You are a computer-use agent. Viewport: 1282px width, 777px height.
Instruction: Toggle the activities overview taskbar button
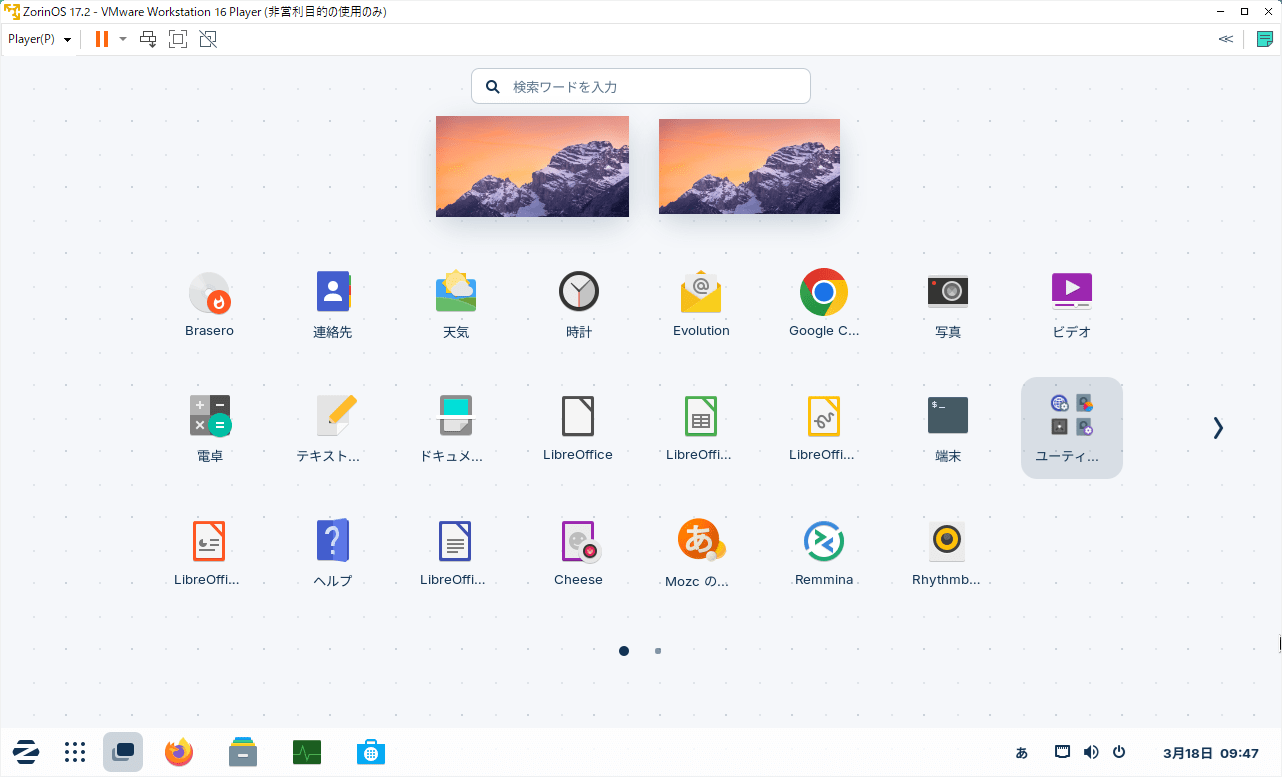tap(123, 752)
